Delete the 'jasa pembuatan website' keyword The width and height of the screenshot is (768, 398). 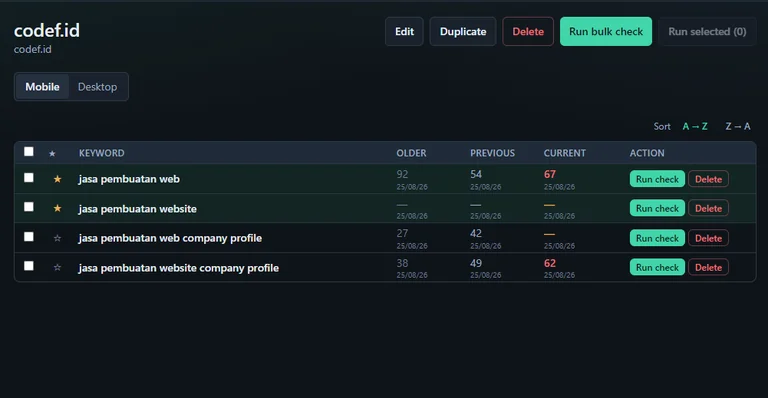tap(708, 209)
